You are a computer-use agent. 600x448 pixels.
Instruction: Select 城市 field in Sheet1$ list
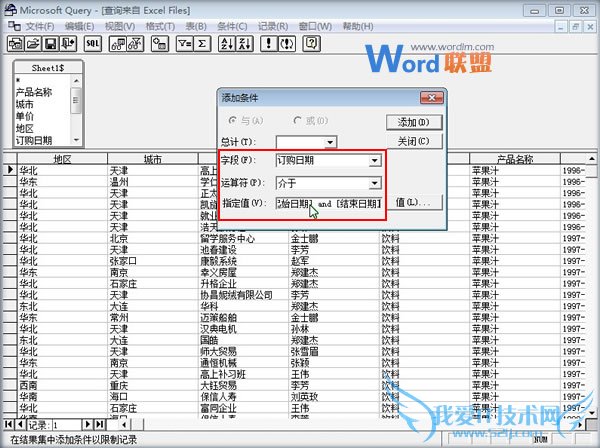(x=25, y=104)
